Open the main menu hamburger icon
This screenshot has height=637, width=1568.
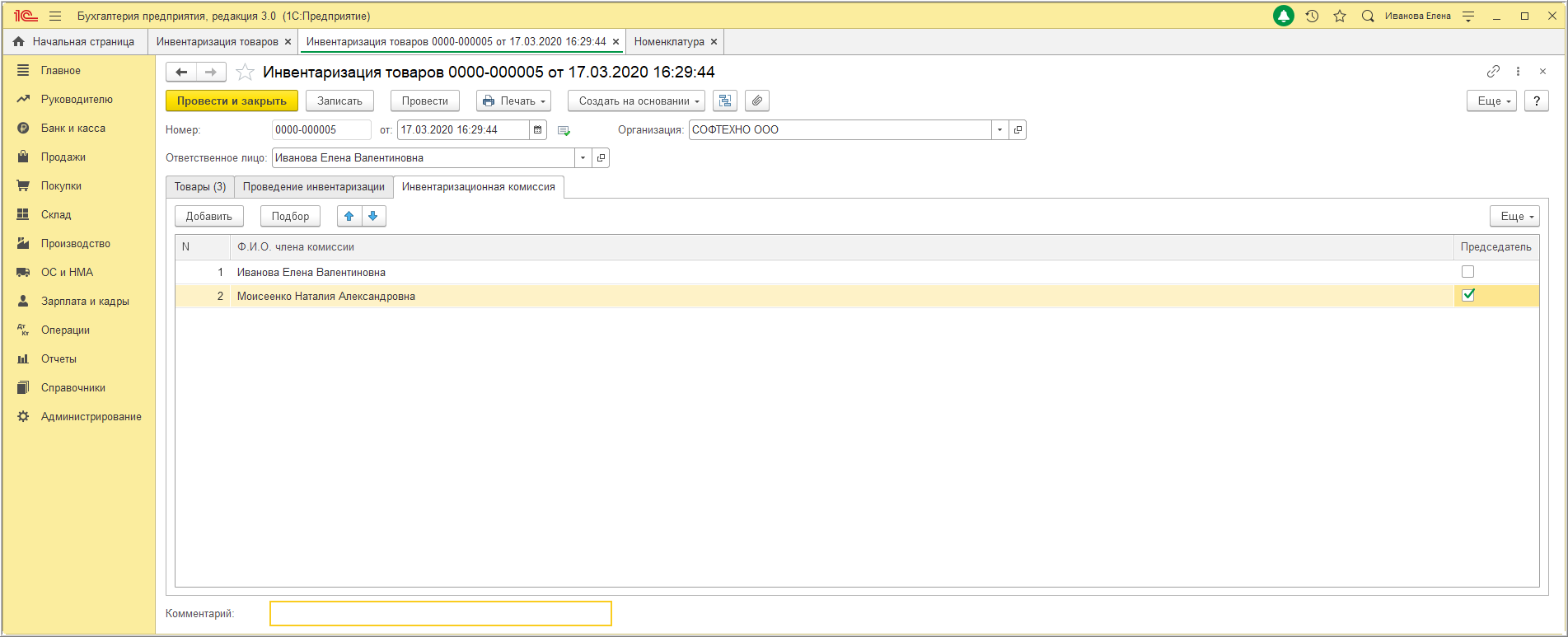[55, 16]
